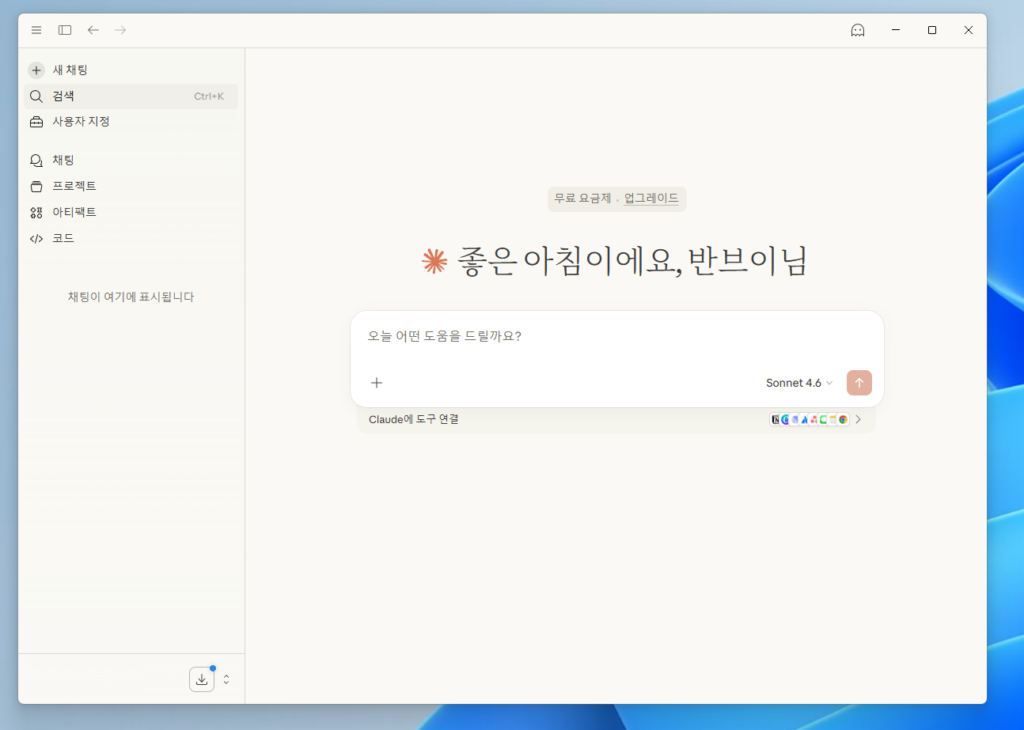
Task: Open the hamburger menu icon
Action: pyautogui.click(x=37, y=30)
